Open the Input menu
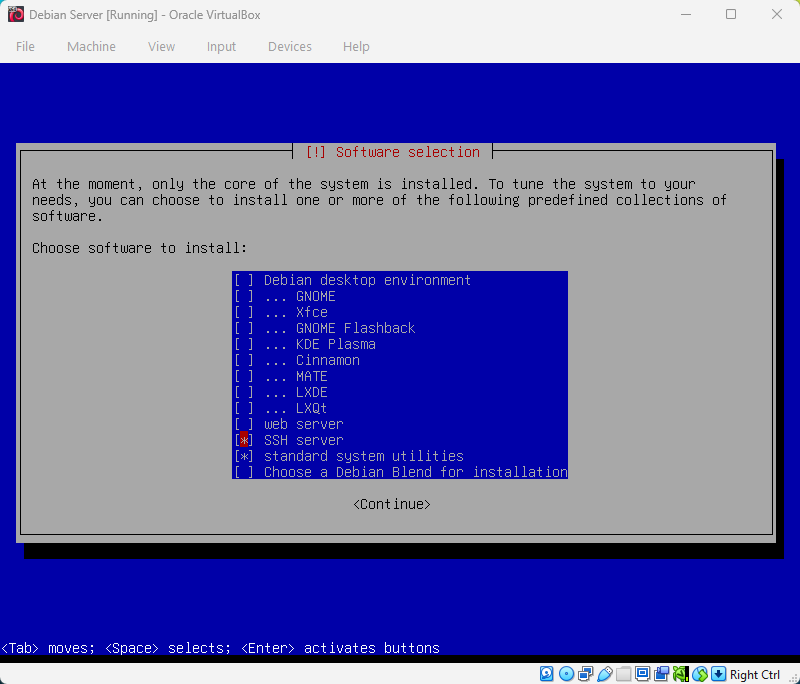800x684 pixels. click(221, 46)
